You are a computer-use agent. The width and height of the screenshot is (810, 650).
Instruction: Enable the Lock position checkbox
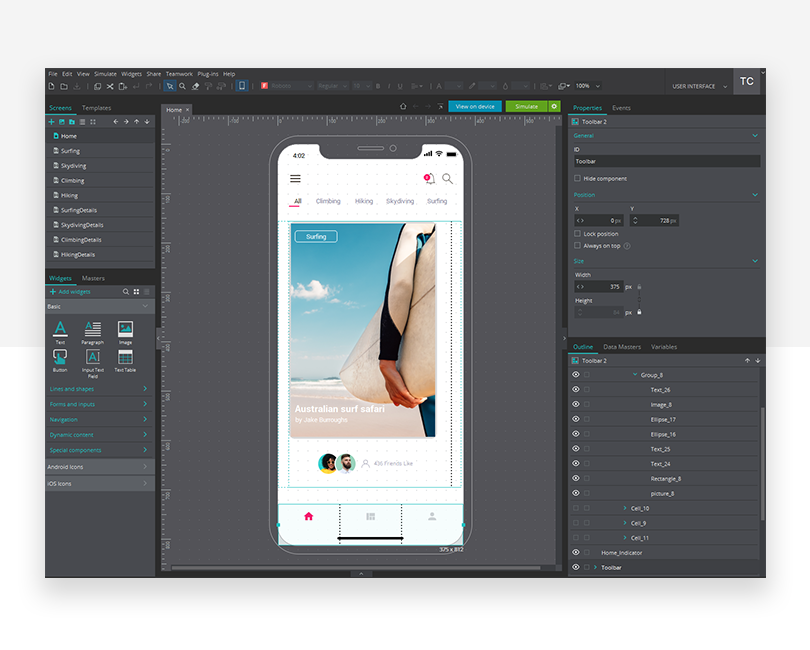pyautogui.click(x=577, y=234)
